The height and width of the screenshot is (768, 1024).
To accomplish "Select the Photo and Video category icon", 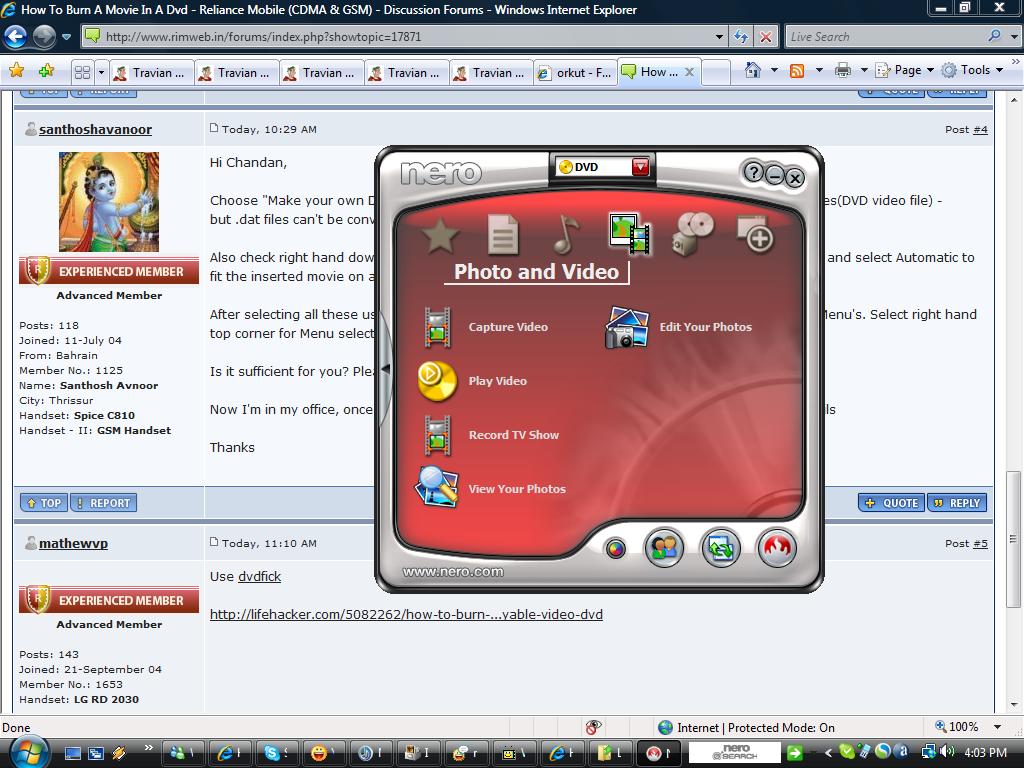I will tap(629, 234).
